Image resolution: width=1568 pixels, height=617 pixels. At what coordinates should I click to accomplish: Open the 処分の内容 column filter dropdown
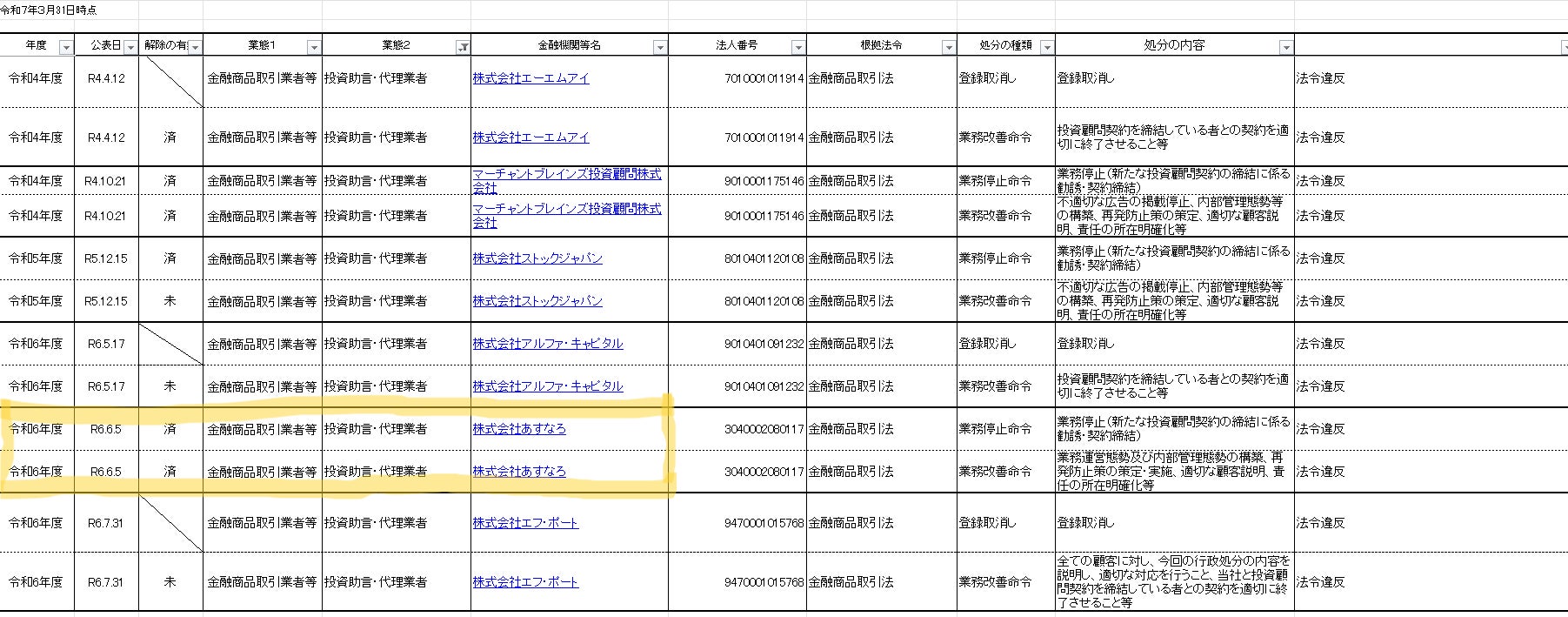1286,47
